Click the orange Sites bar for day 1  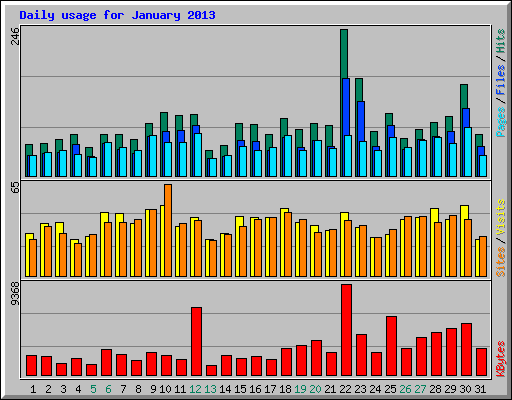click(33, 258)
